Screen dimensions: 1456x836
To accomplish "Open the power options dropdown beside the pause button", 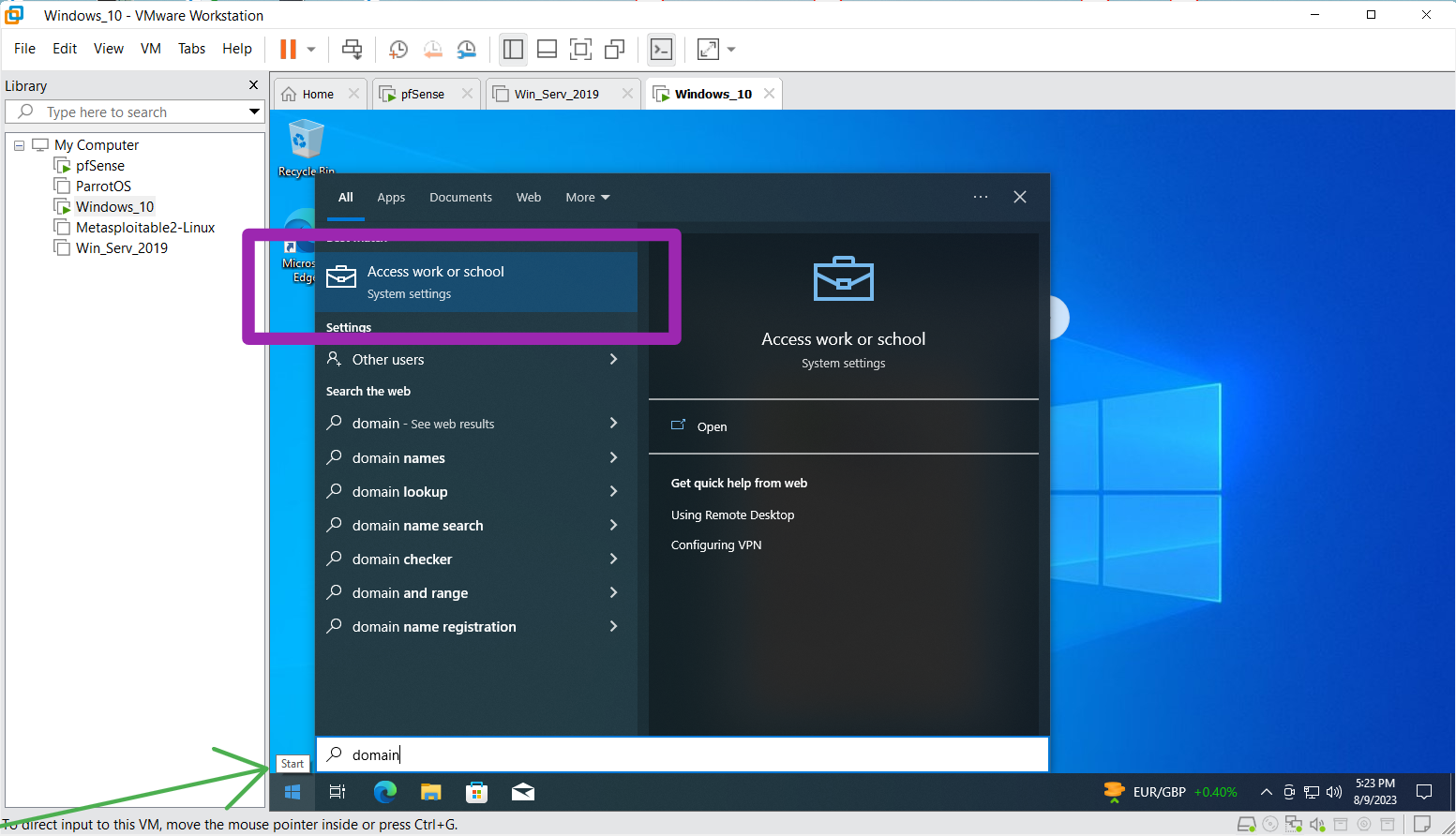I will coord(311,49).
